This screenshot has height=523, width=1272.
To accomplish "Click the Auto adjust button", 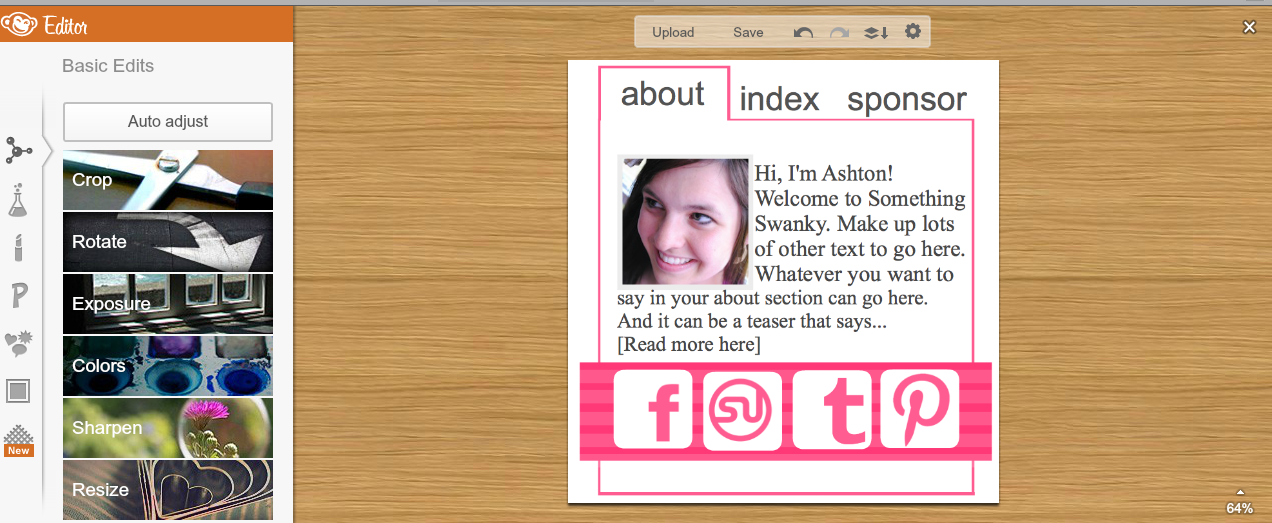I will click(168, 122).
